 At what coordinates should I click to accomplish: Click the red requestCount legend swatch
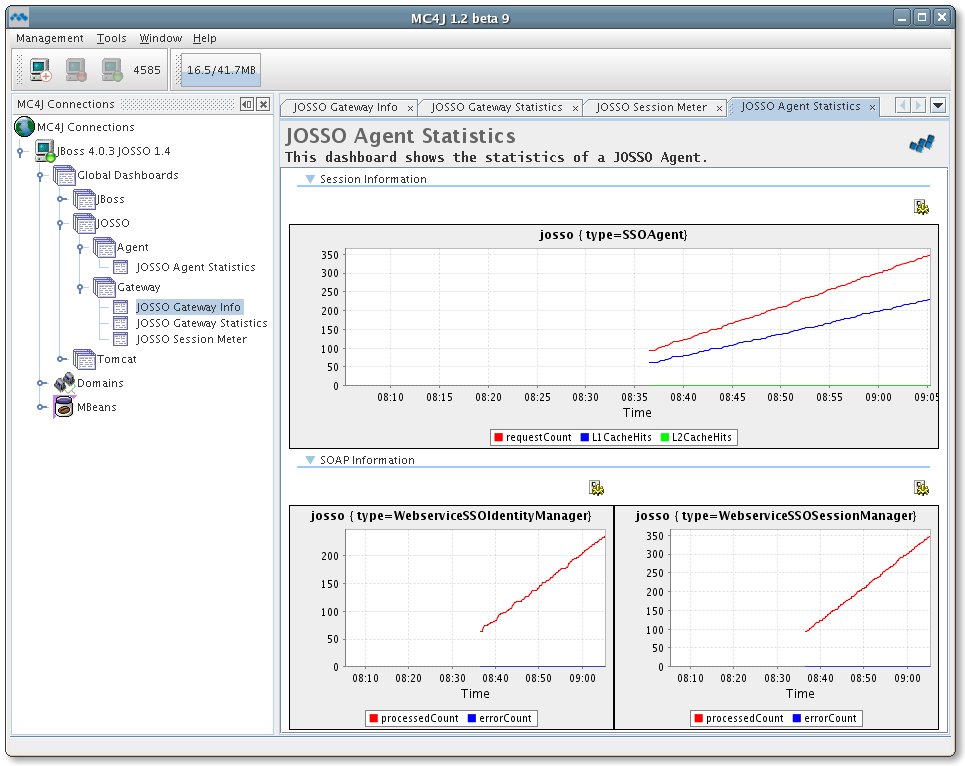point(498,437)
